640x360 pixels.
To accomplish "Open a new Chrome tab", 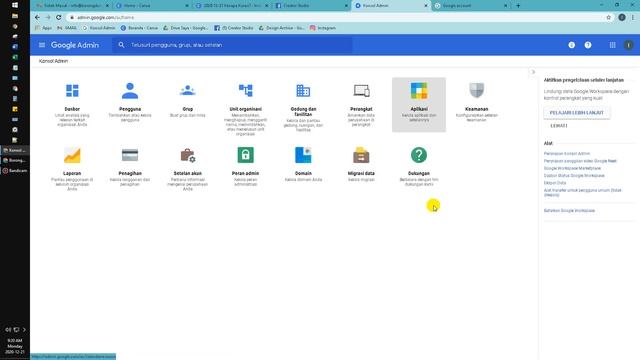I will tap(518, 6).
